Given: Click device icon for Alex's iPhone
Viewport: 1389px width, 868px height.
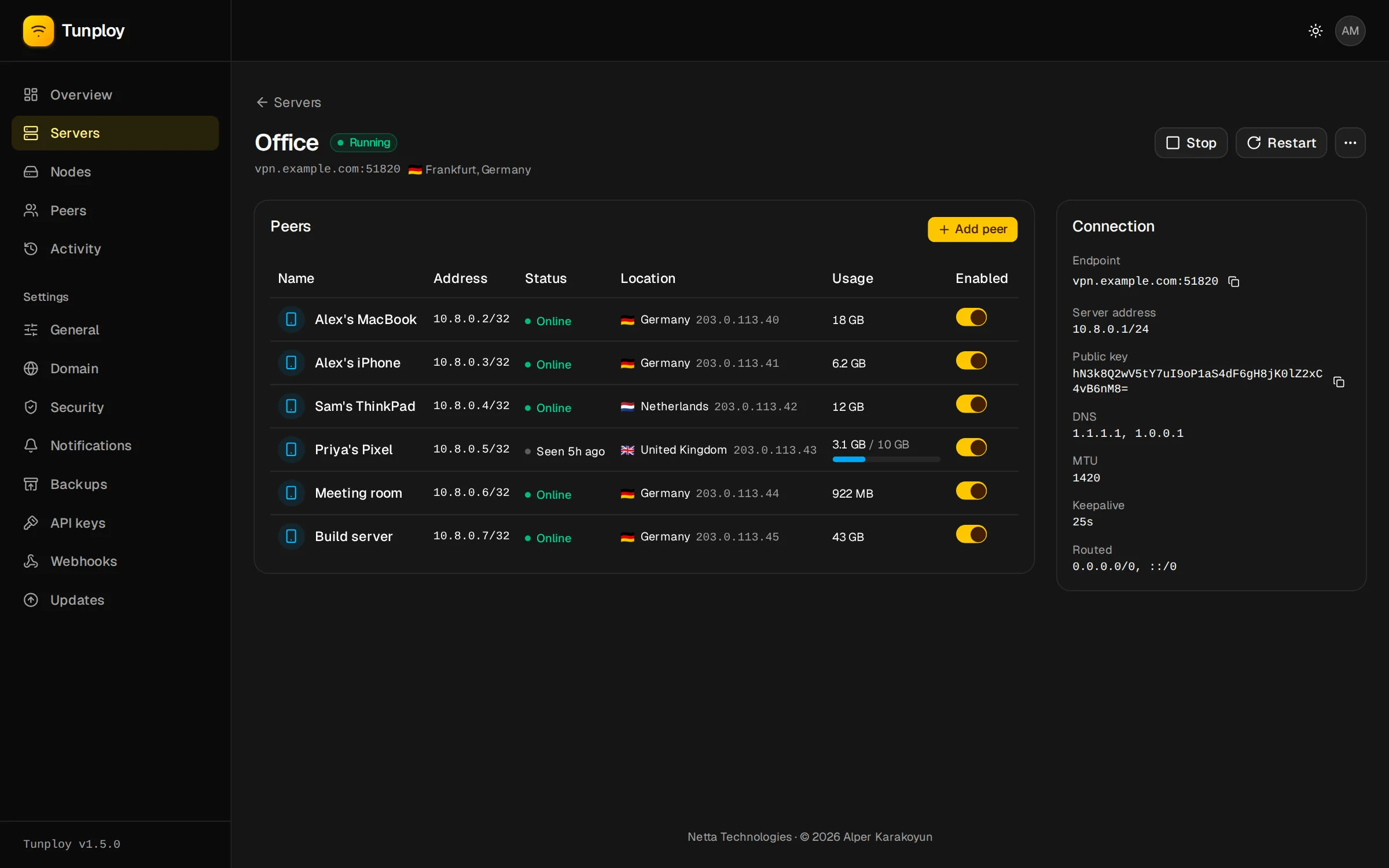Looking at the screenshot, I should tap(291, 363).
